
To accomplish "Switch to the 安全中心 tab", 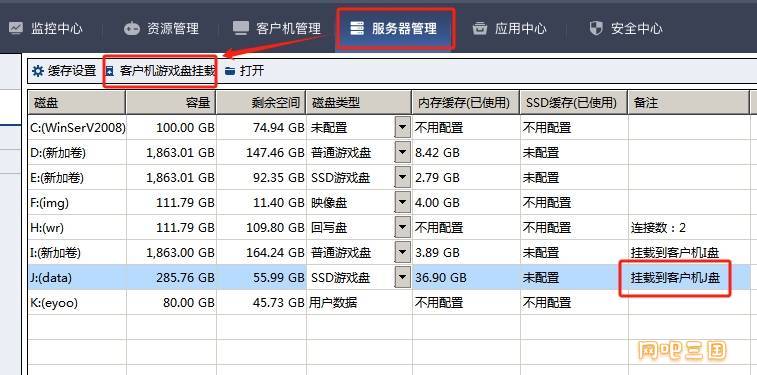I will pos(626,28).
